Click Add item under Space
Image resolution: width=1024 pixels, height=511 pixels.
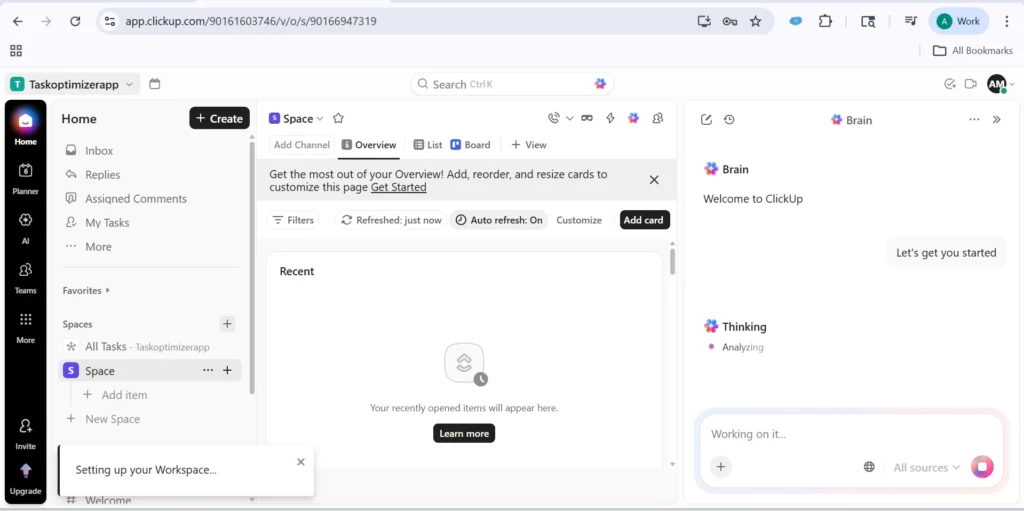click(115, 395)
